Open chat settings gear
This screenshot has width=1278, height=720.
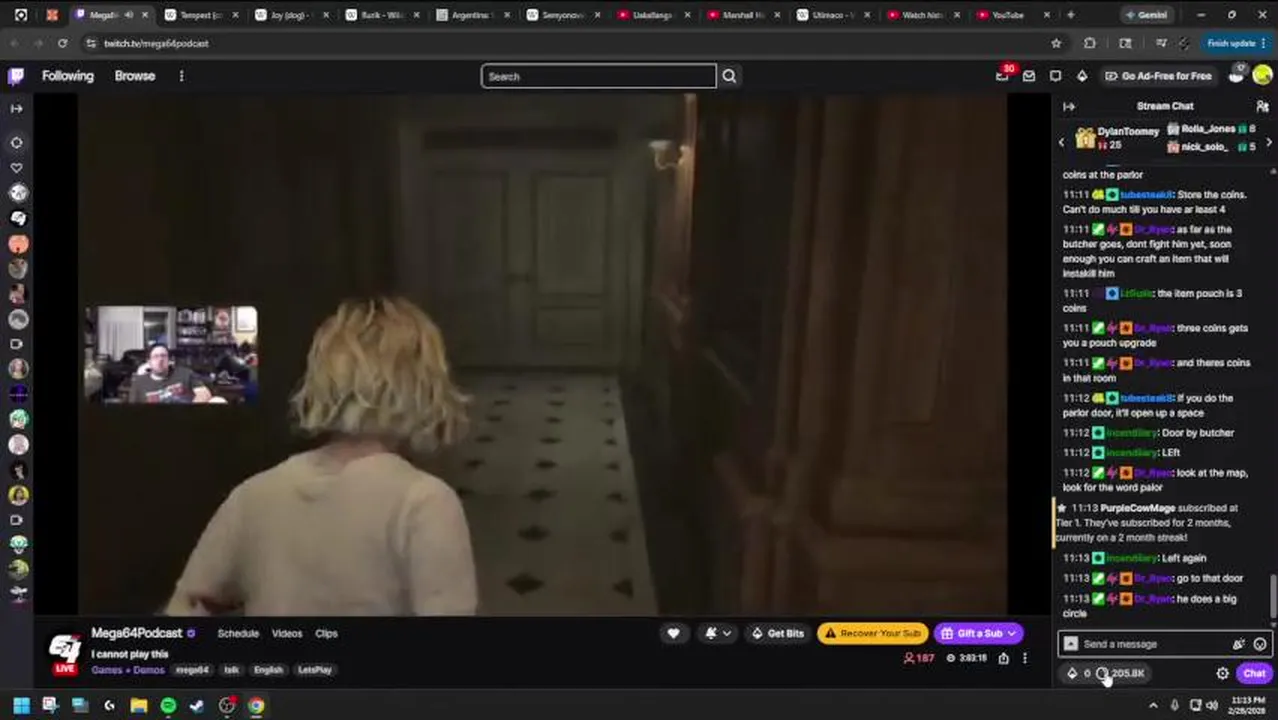1222,673
